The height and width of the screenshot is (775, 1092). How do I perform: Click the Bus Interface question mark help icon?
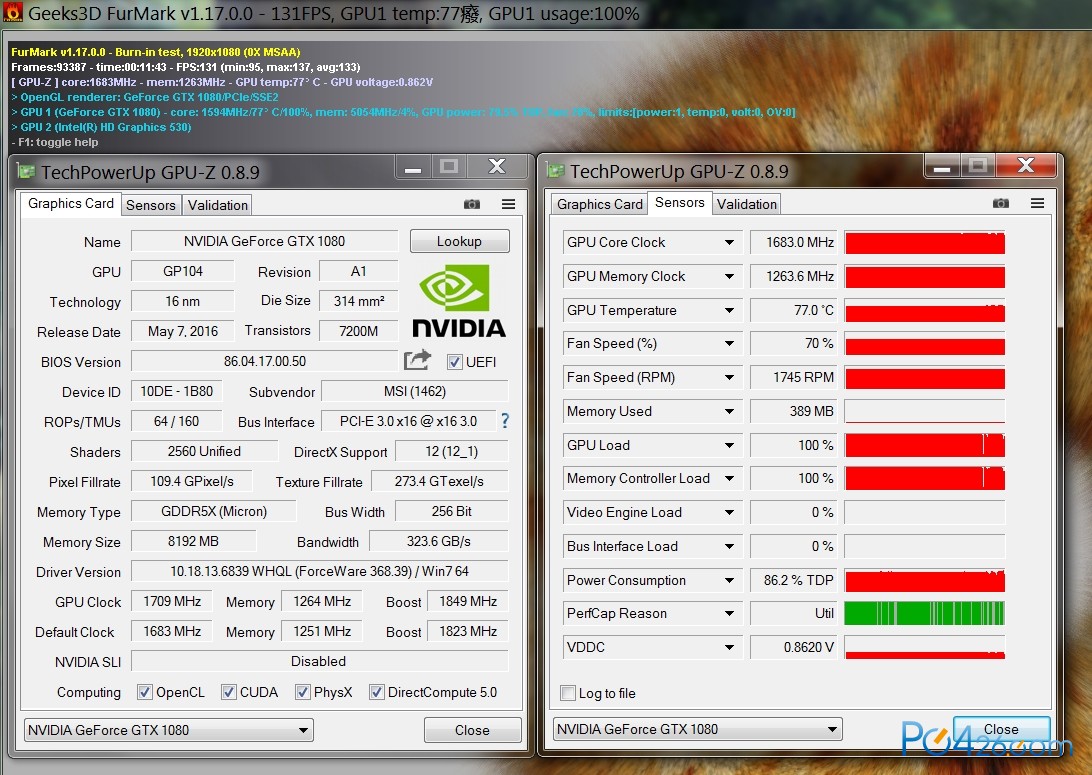505,421
